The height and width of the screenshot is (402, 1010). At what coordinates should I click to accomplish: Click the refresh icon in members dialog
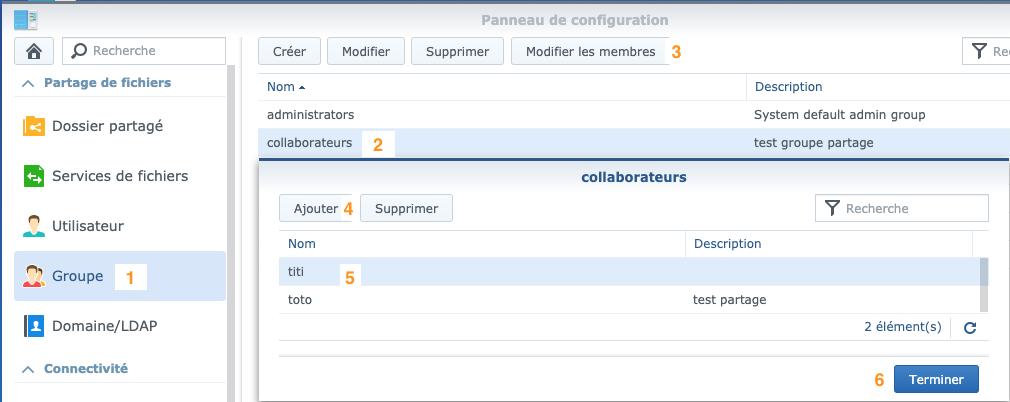(970, 328)
